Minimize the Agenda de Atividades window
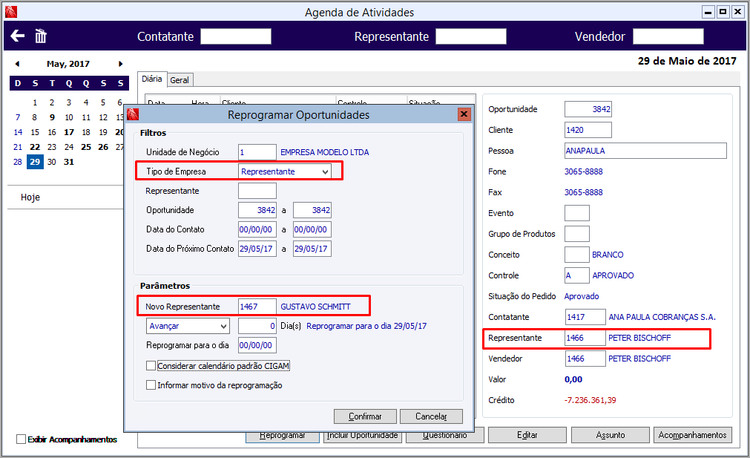The height and width of the screenshot is (458, 750). tap(708, 12)
